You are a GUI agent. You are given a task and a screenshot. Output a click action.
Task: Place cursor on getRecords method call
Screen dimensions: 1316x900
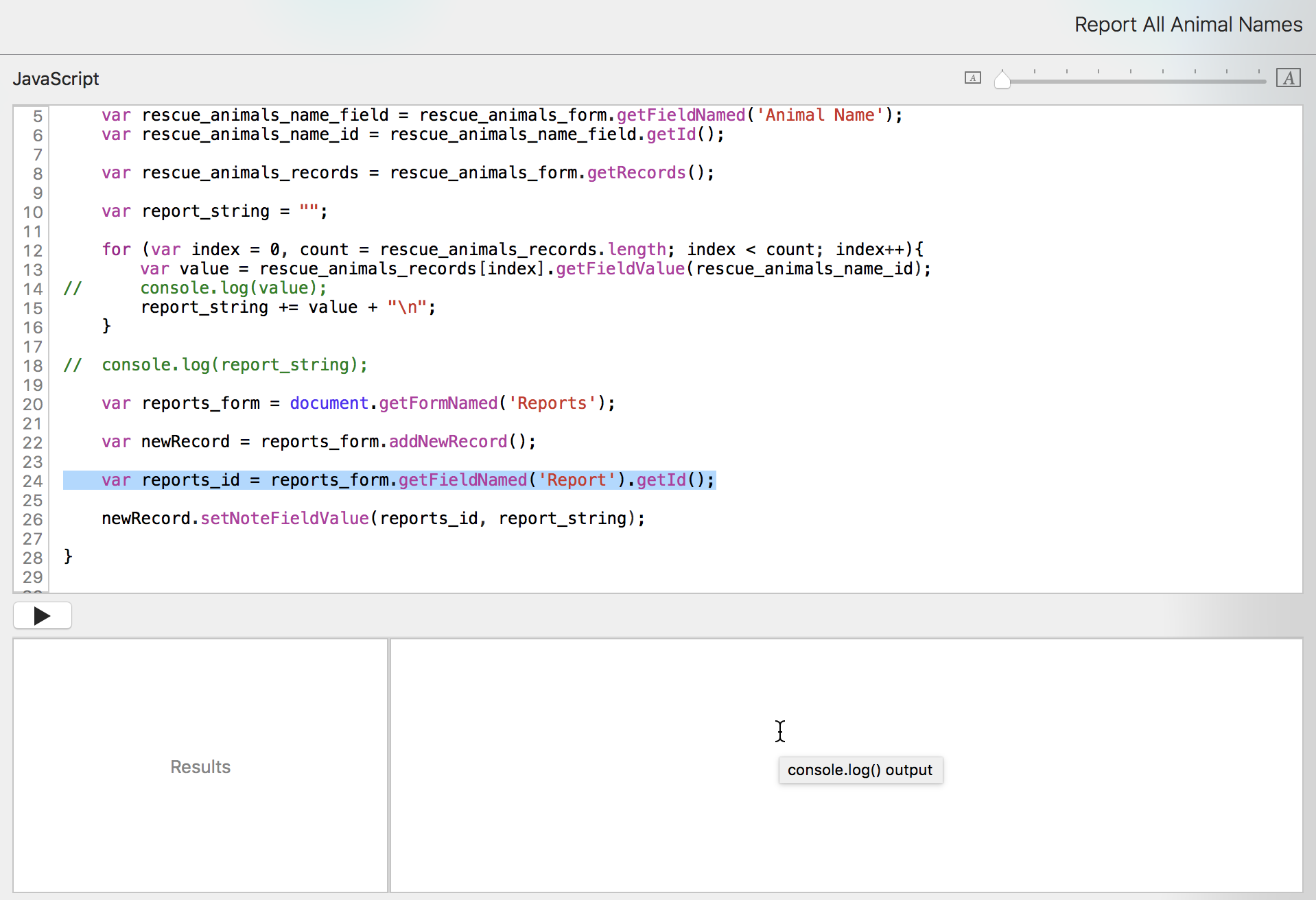pos(636,173)
